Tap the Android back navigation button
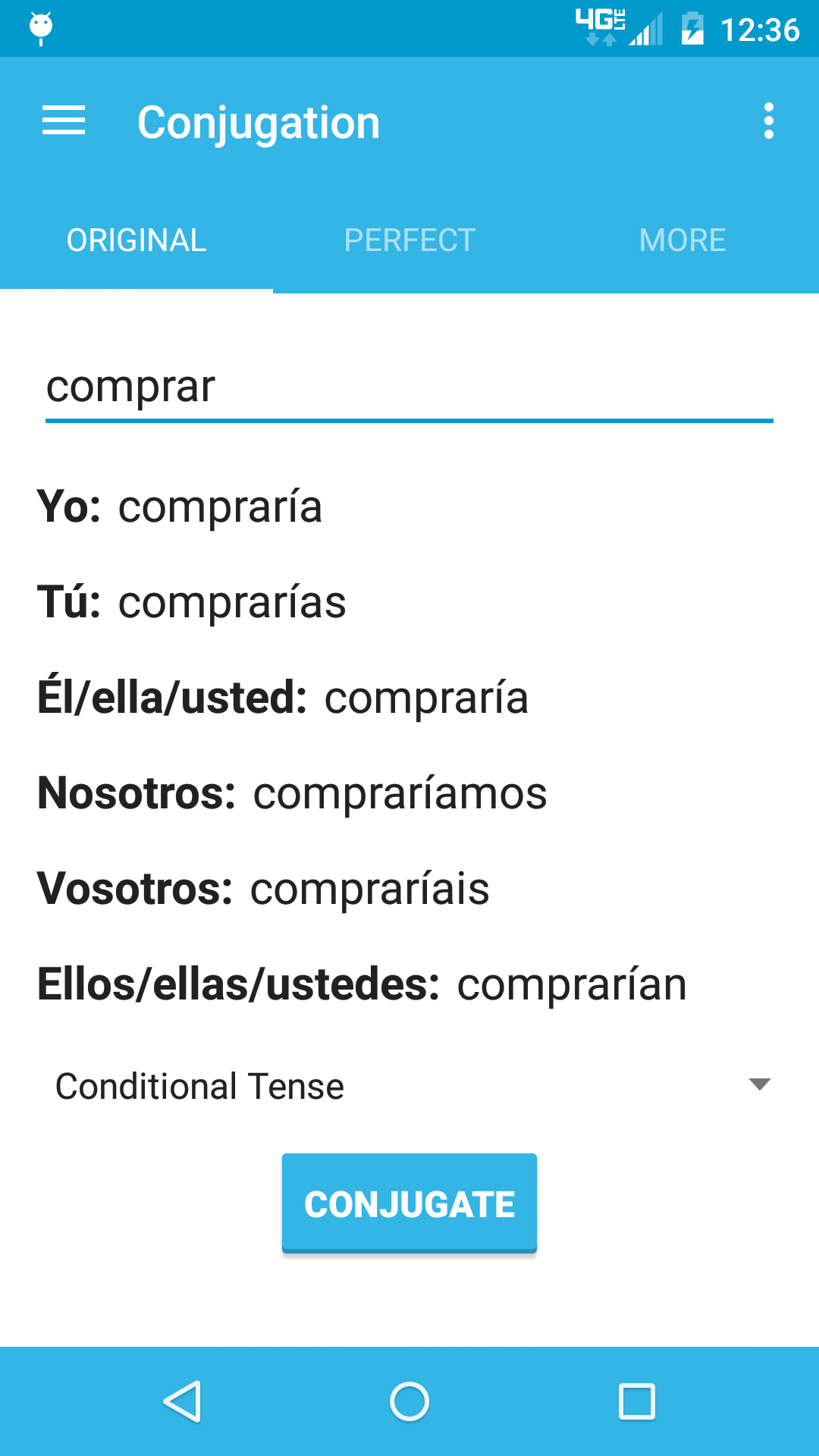This screenshot has width=819, height=1456. click(182, 1401)
